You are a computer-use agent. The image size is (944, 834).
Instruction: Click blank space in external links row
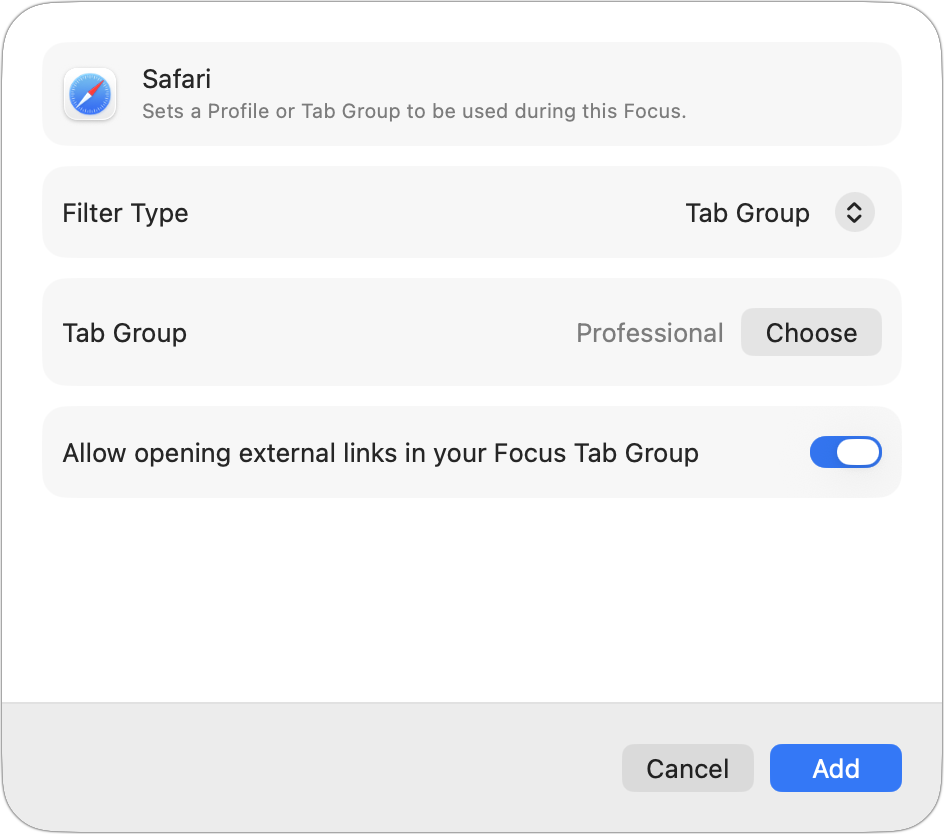(x=755, y=453)
